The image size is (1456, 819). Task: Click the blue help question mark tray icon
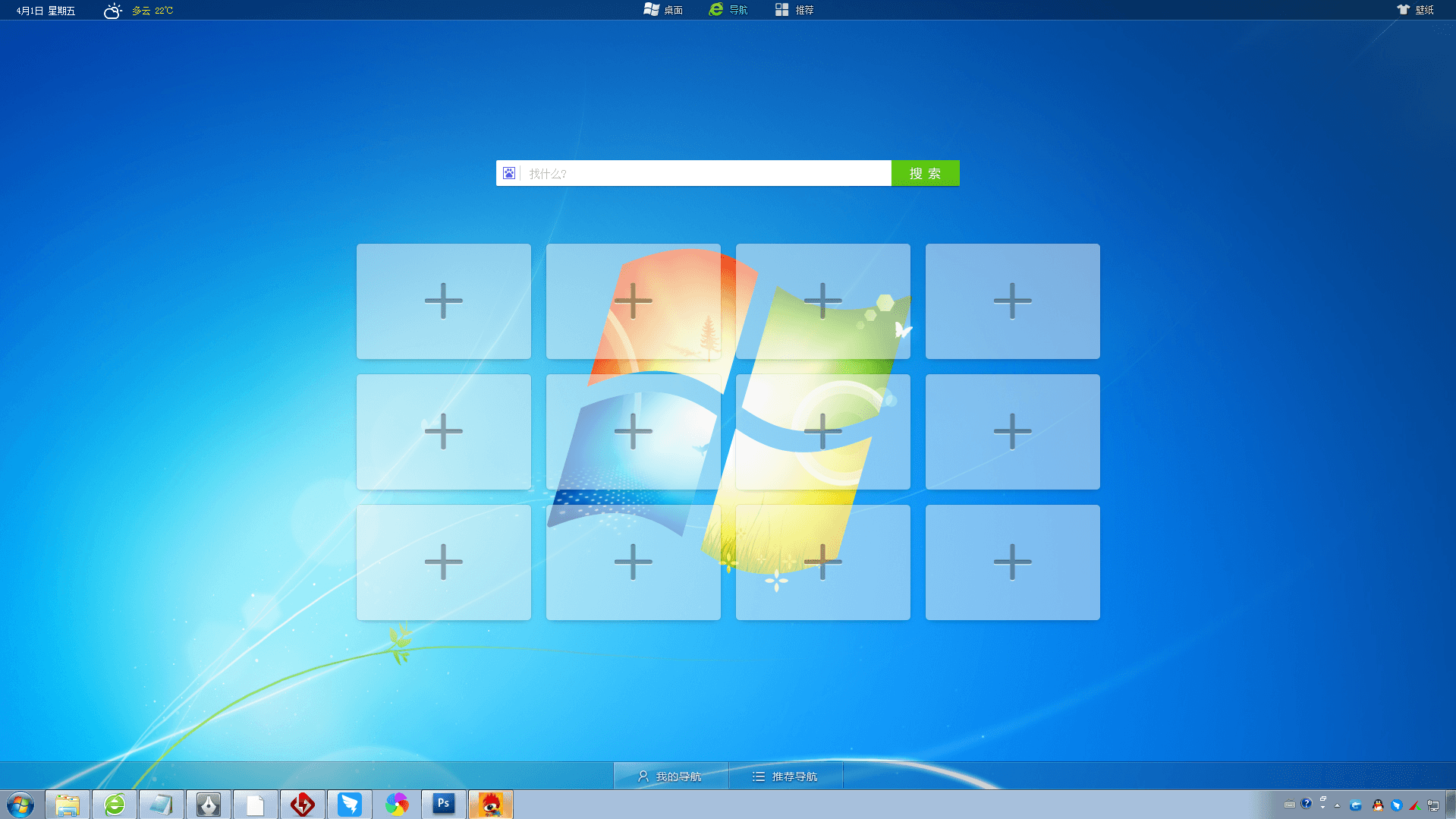1306,803
